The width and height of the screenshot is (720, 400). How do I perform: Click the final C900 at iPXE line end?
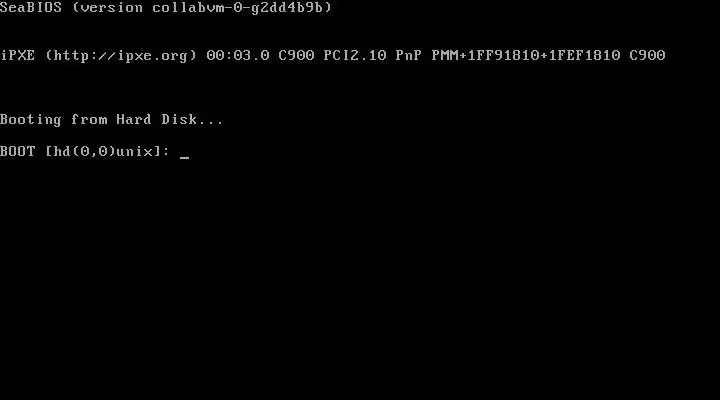point(647,56)
